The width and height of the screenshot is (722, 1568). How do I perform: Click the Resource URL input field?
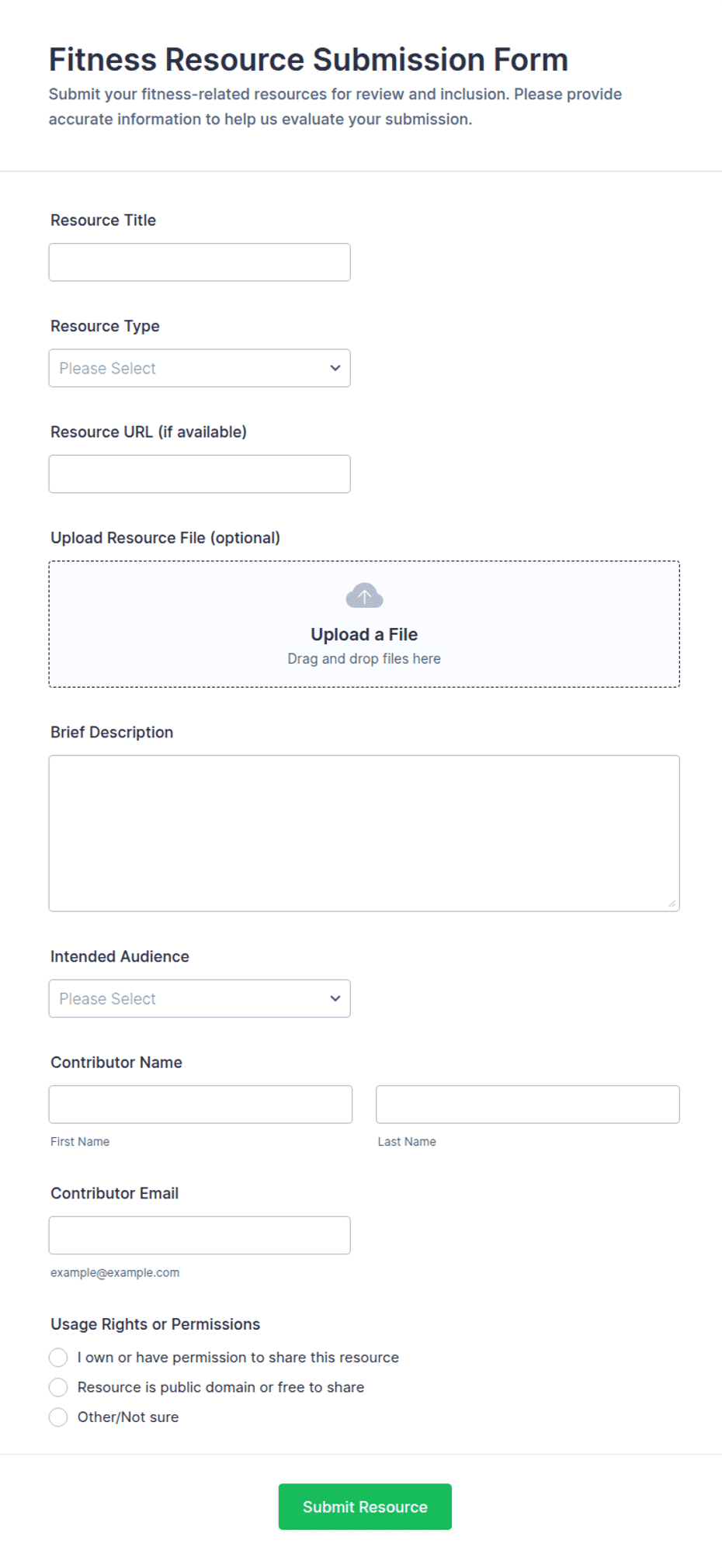pyautogui.click(x=200, y=474)
